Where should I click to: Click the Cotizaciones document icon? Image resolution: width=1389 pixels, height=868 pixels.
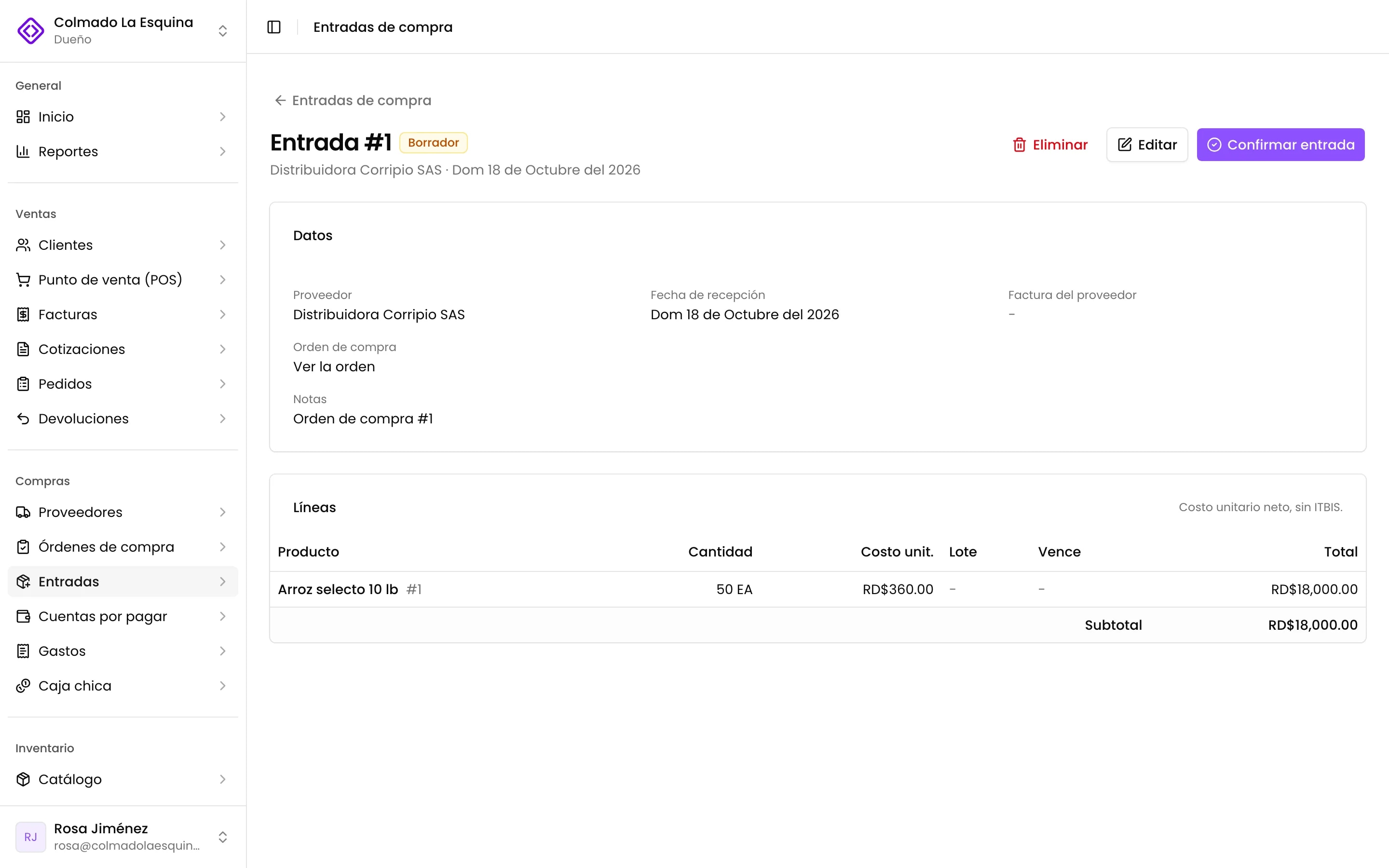click(23, 349)
